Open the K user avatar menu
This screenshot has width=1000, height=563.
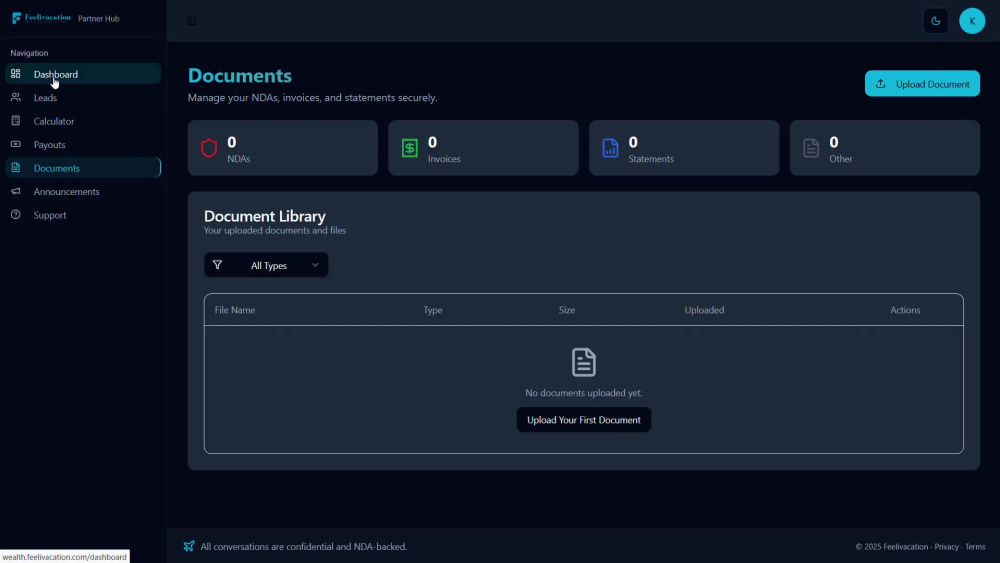point(972,21)
